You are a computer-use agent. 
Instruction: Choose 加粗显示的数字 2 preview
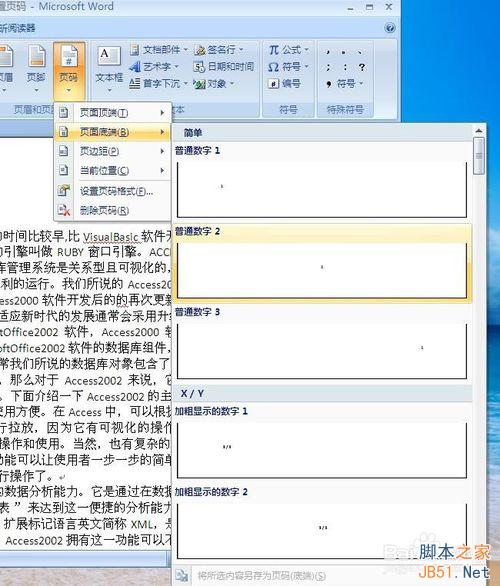click(322, 531)
